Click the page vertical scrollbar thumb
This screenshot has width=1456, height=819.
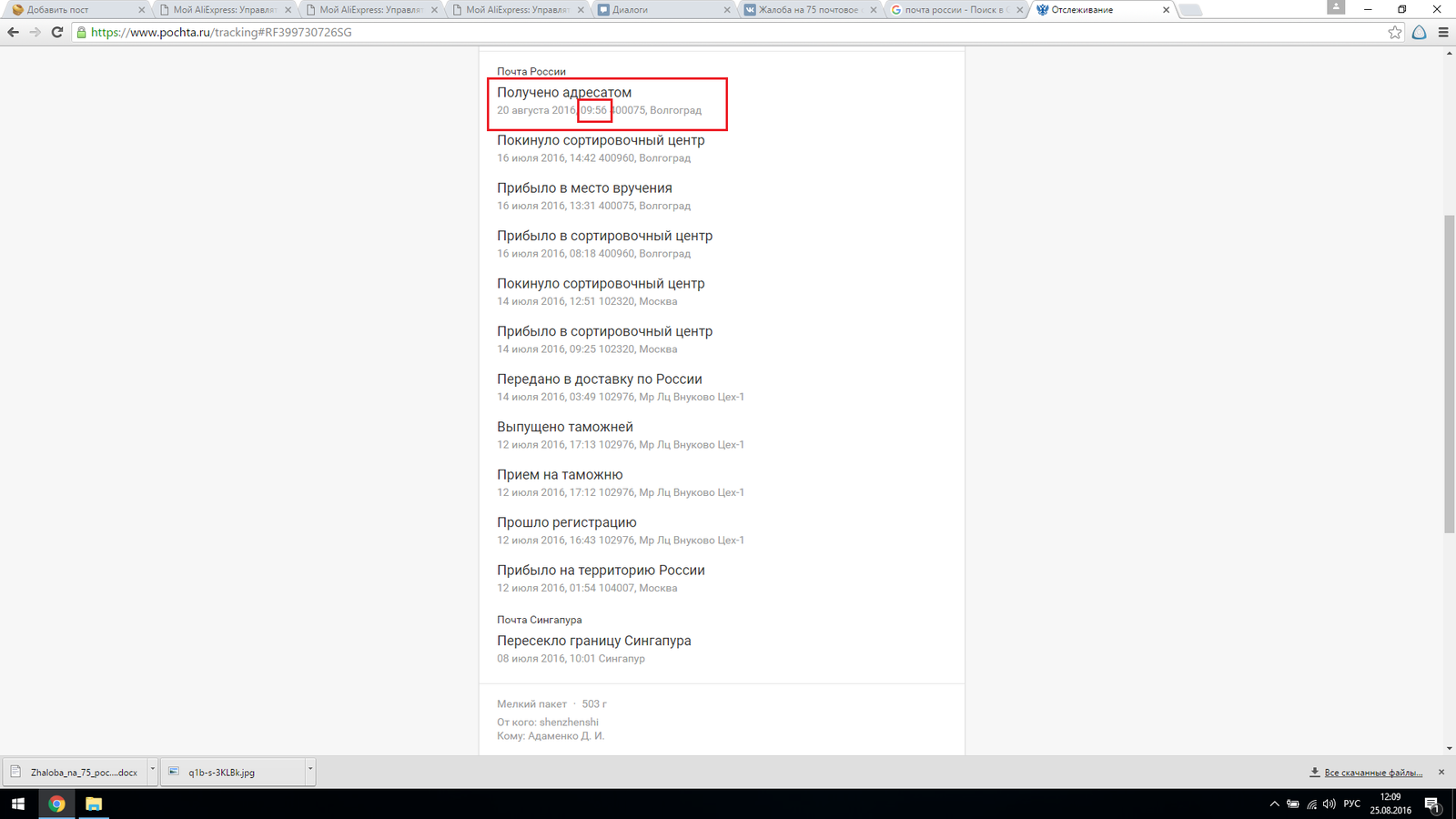(x=1450, y=373)
